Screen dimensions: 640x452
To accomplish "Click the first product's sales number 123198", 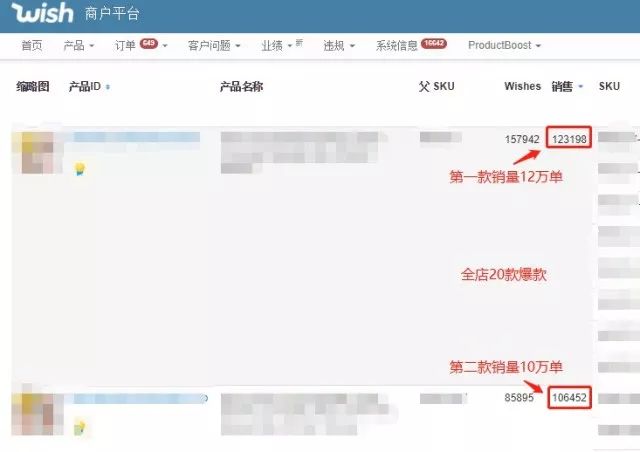I will (x=569, y=139).
